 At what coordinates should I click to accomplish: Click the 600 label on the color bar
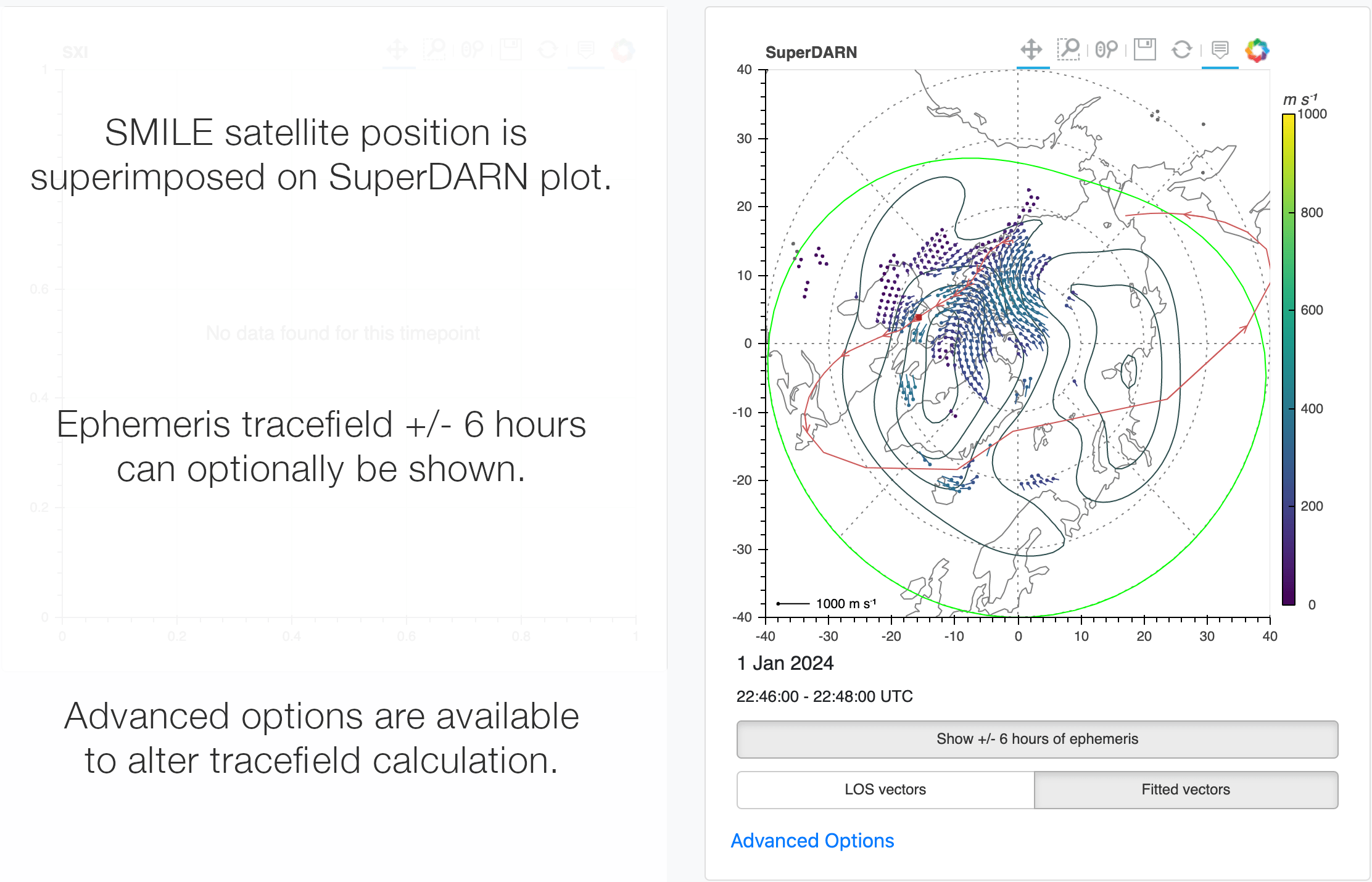tap(1312, 310)
